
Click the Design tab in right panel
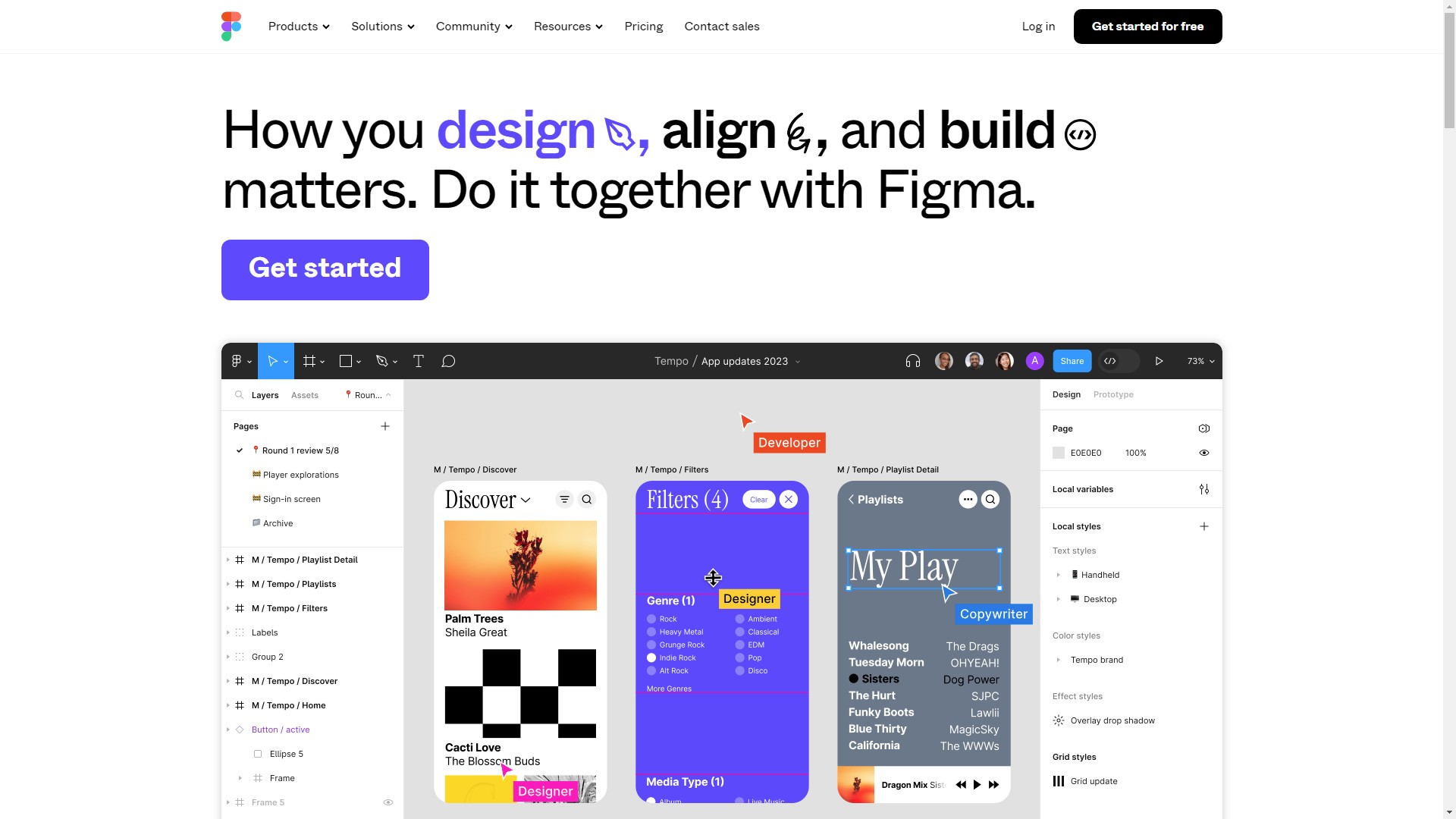coord(1067,394)
